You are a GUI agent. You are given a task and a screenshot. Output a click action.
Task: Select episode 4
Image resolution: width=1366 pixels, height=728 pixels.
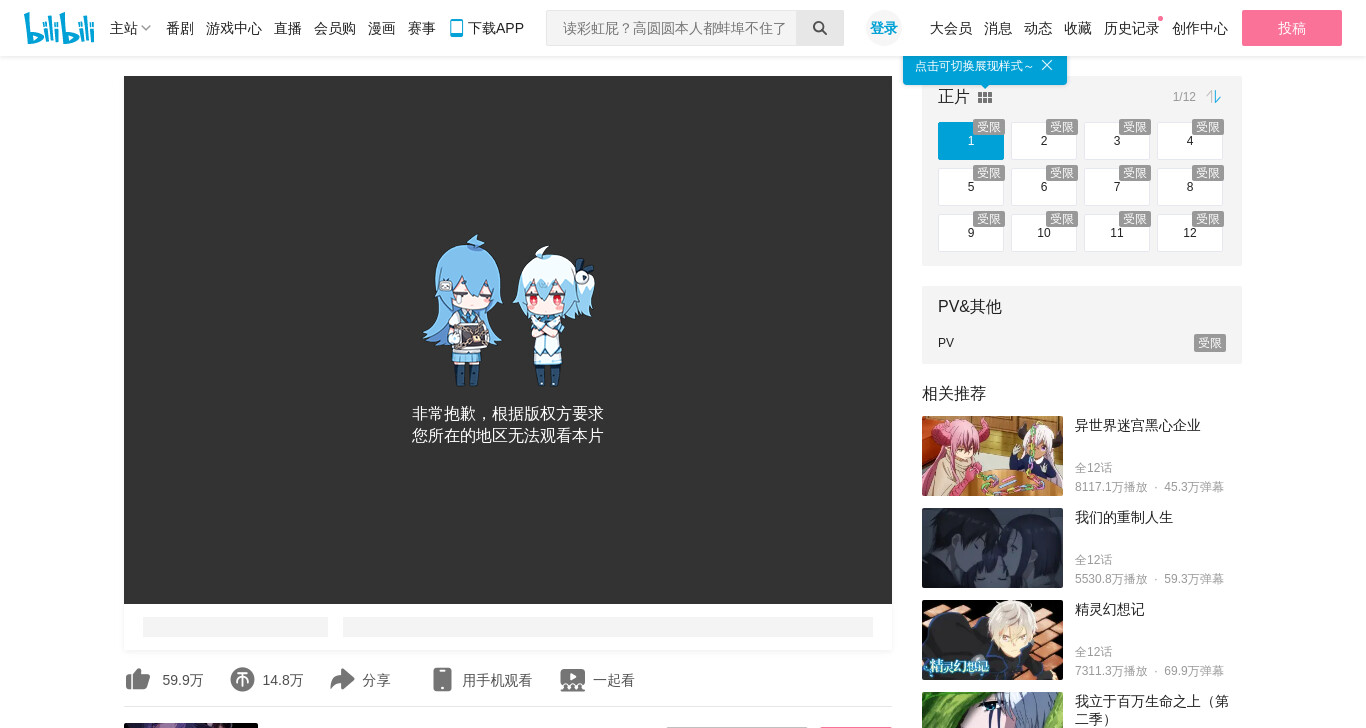tap(1190, 141)
